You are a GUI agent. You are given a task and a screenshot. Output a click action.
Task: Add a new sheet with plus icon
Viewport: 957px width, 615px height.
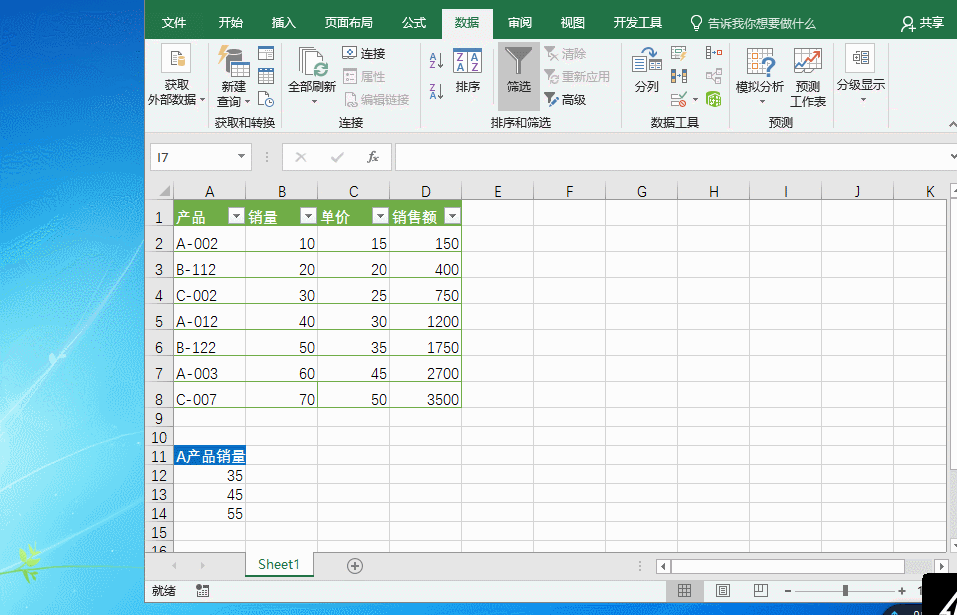[x=355, y=566]
